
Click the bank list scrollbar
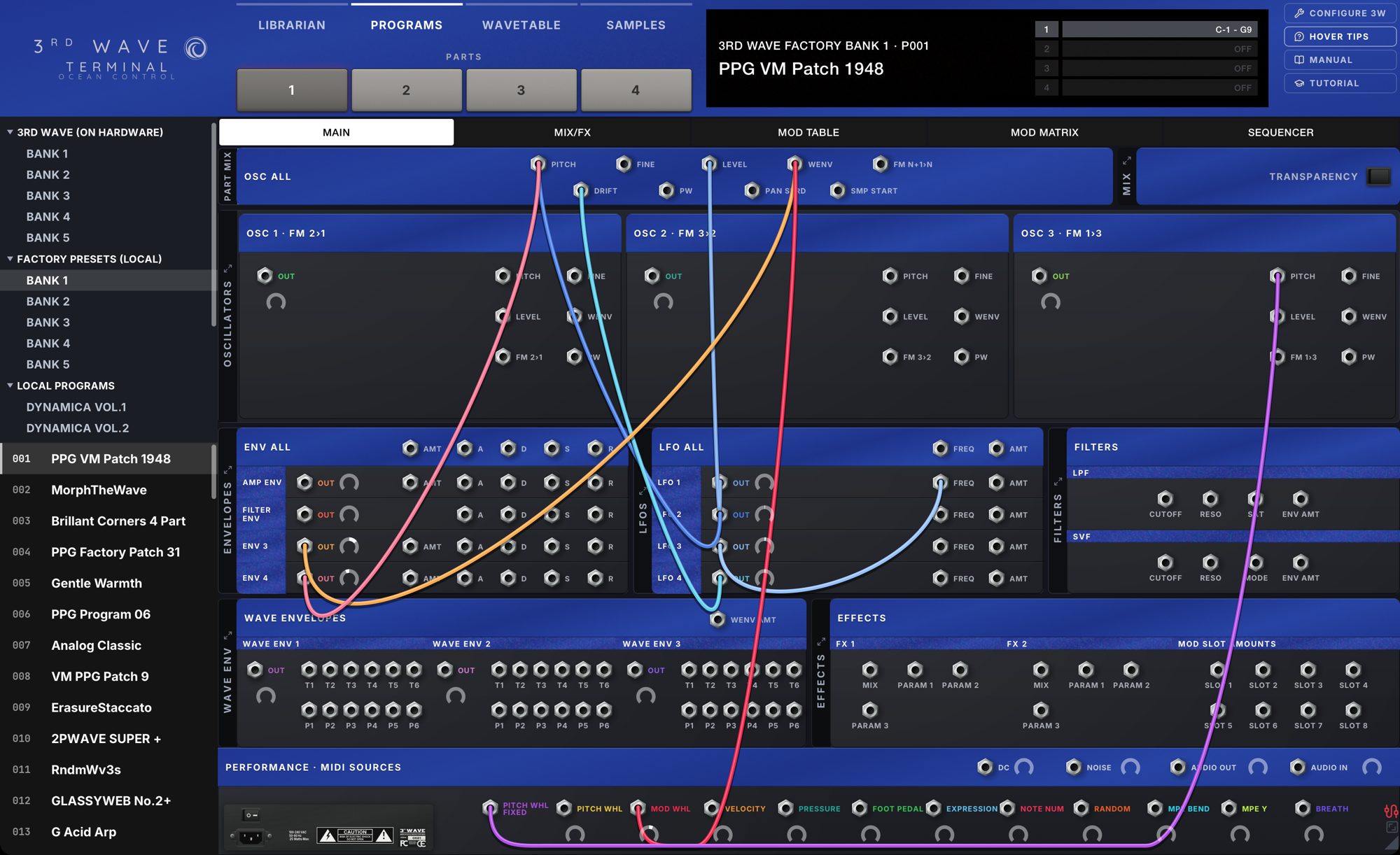coord(213,225)
